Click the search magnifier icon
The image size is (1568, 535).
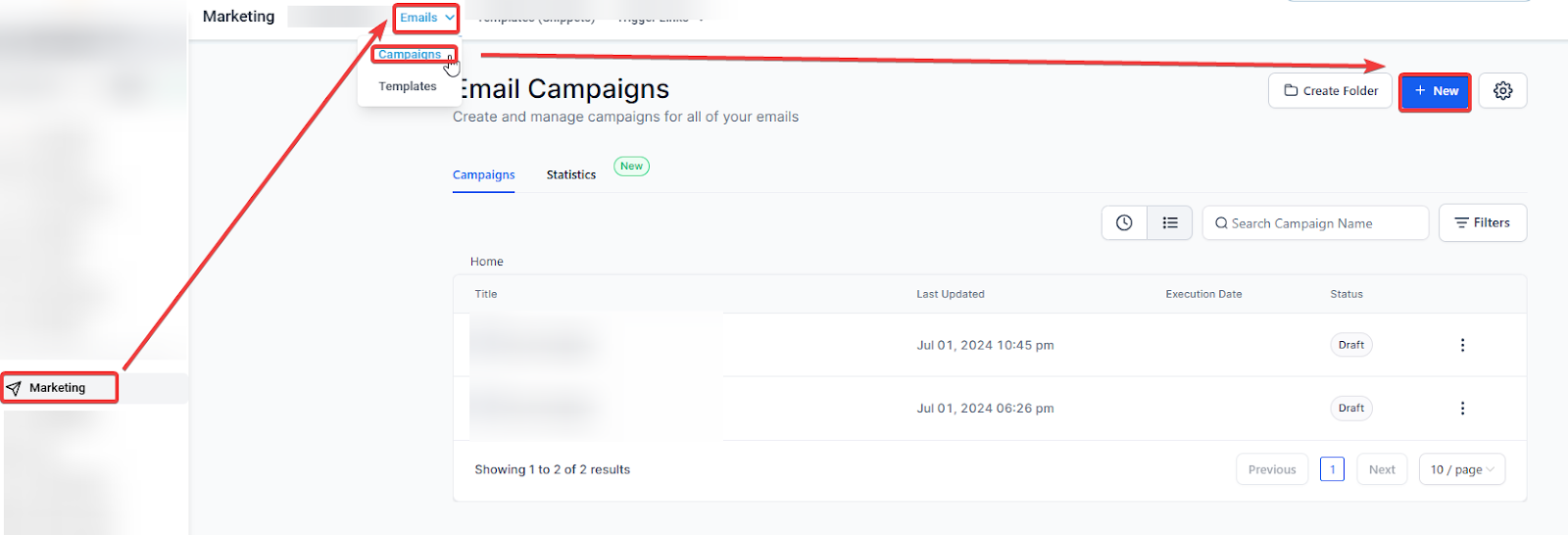tap(1221, 223)
